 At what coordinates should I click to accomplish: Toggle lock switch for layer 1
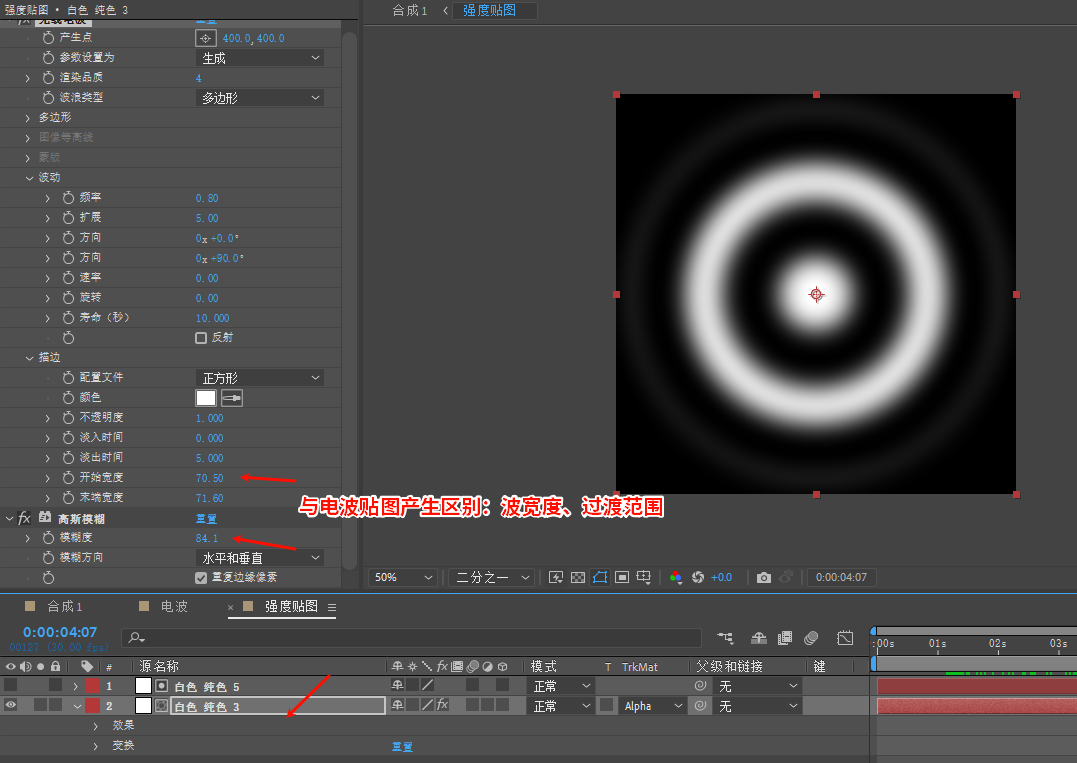click(x=56, y=685)
